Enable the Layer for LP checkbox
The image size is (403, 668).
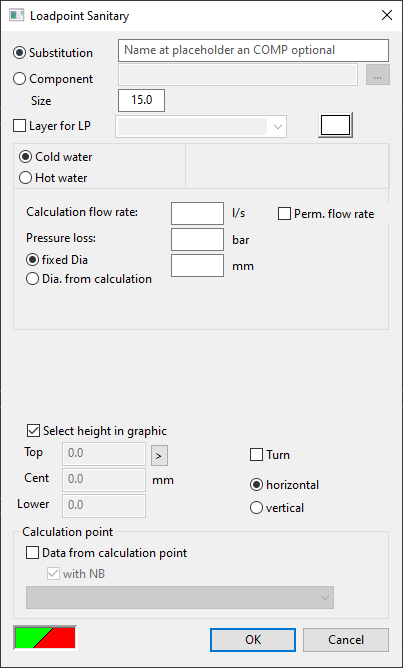[52, 126]
